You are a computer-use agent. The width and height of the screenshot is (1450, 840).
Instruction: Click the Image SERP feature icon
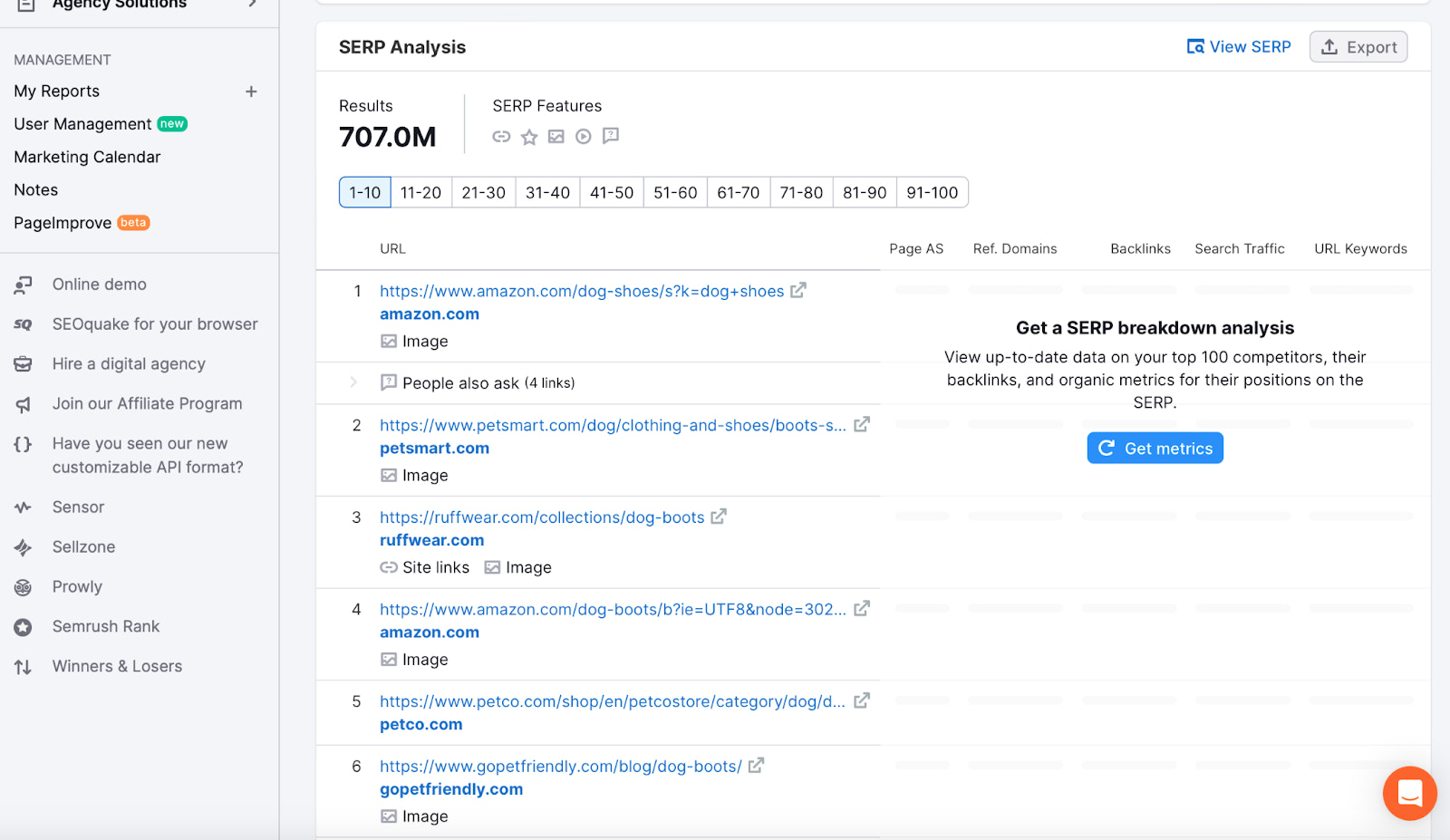pos(556,136)
